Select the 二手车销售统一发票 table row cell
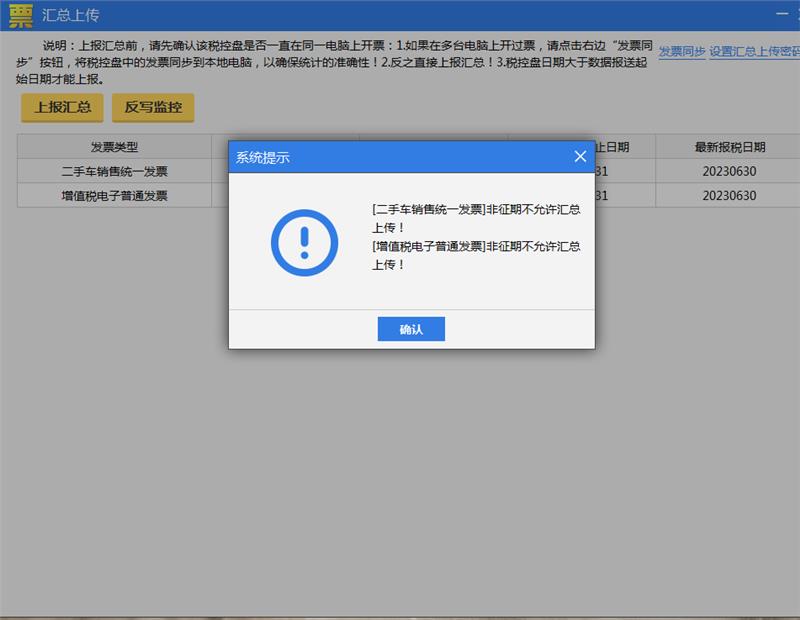 114,171
